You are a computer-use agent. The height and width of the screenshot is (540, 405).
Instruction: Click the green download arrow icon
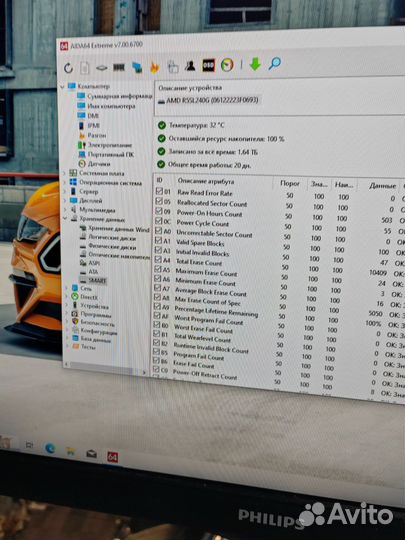point(255,64)
